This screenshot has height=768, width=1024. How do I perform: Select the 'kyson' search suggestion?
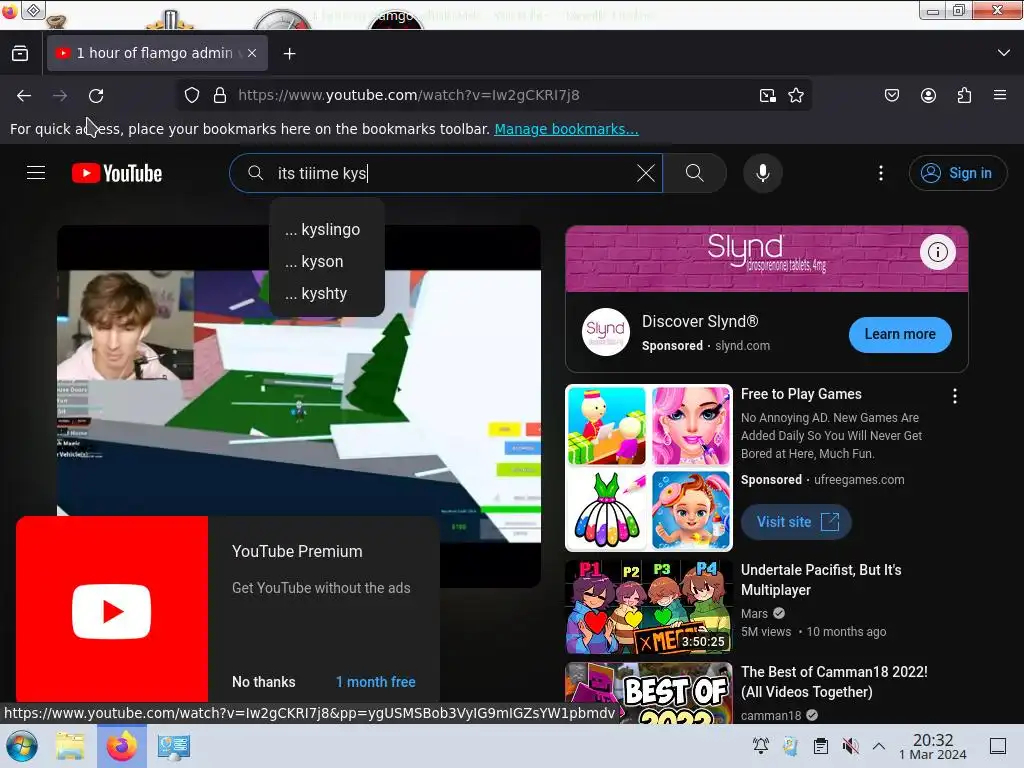point(327,261)
